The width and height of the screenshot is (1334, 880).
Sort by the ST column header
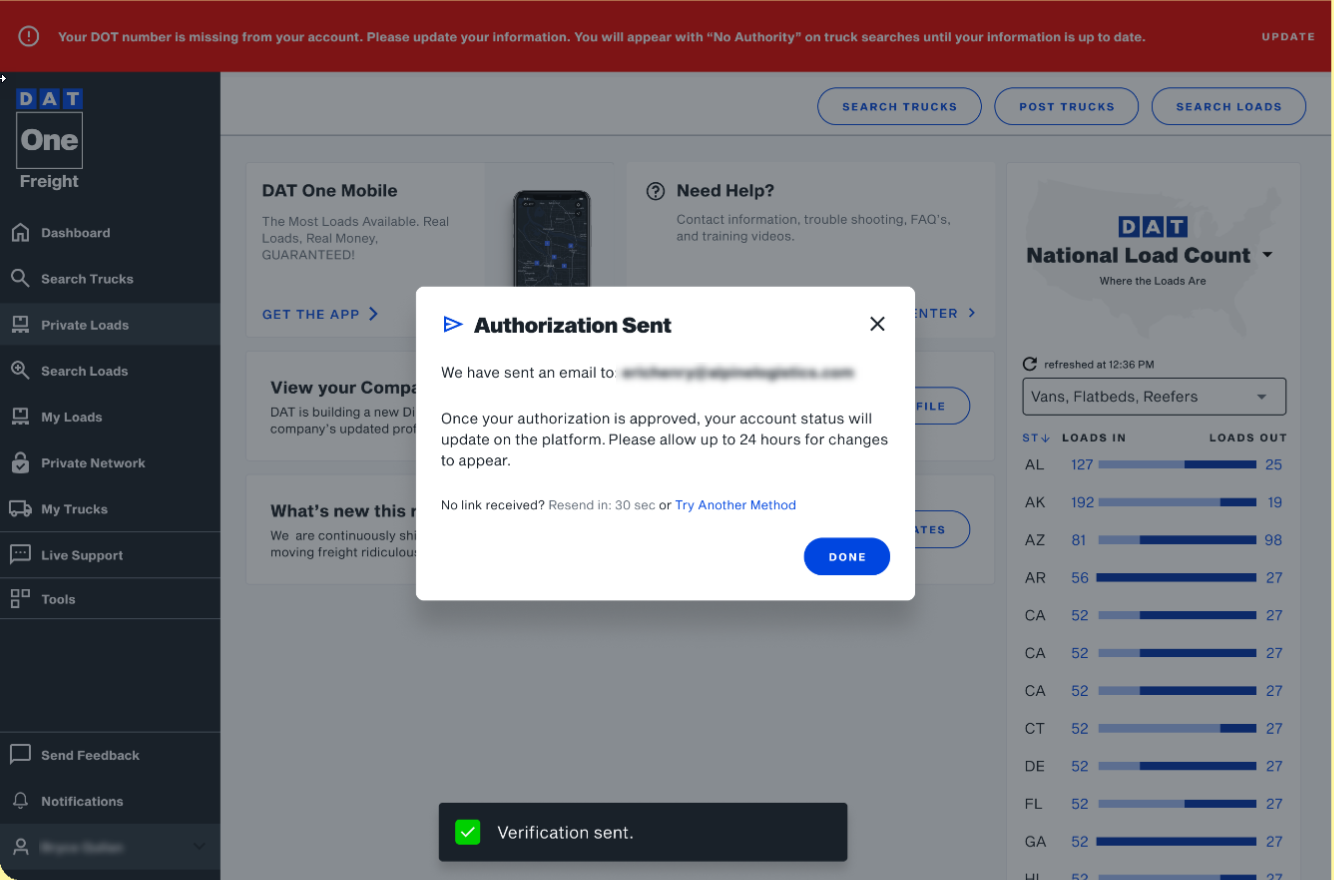(x=1036, y=438)
